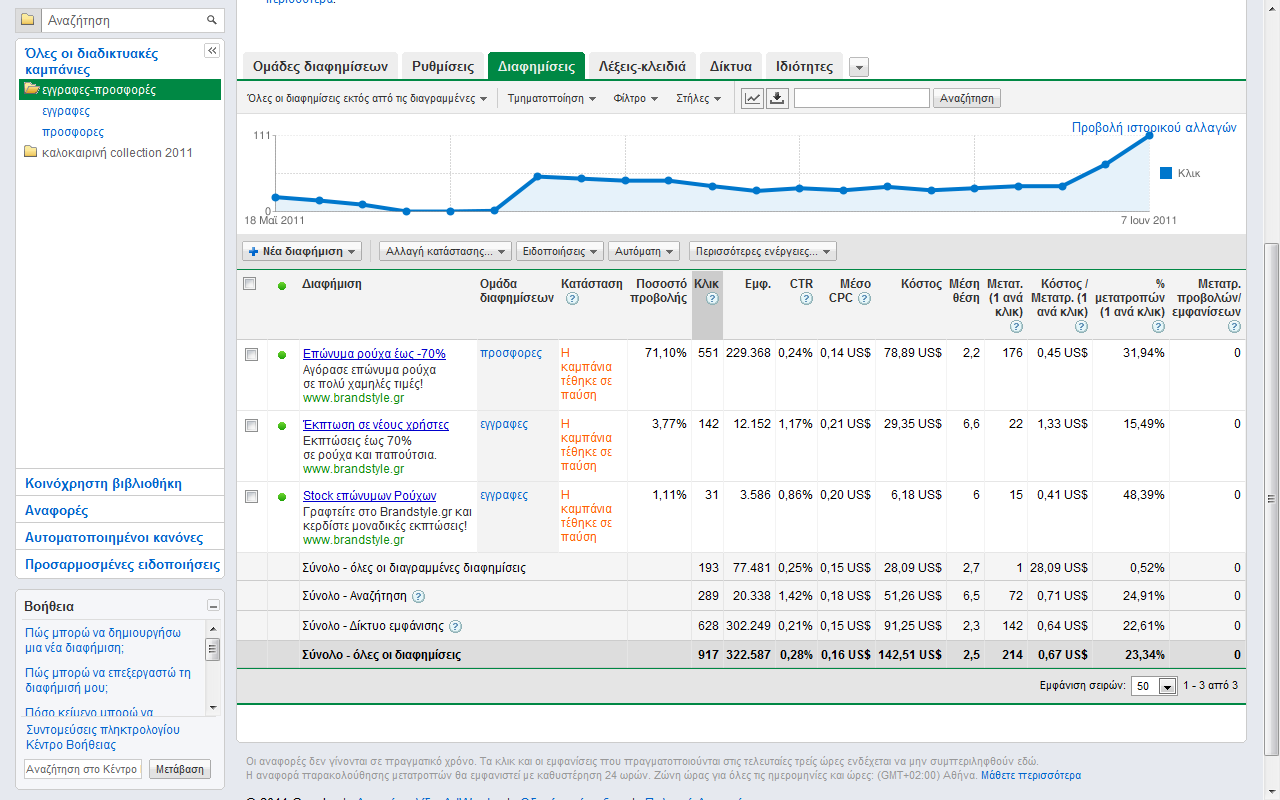
Task: Click the download report icon button
Action: click(x=777, y=98)
